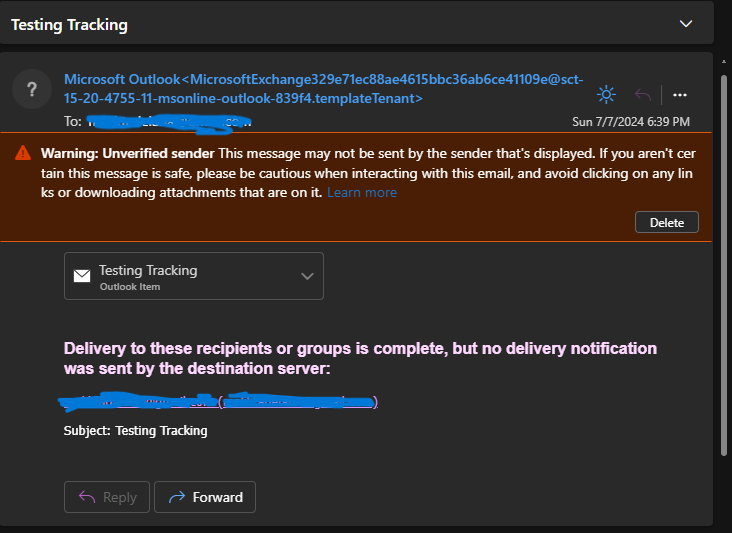
Task: Click the 'Subject: Testing Tracking' line
Action: 135,430
